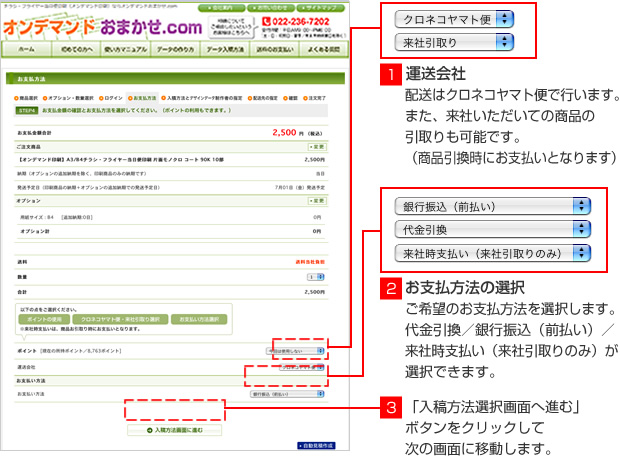Viewport: 620px width, 462px height.
Task: Click 変更 button in オプション row
Action: pyautogui.click(x=318, y=201)
